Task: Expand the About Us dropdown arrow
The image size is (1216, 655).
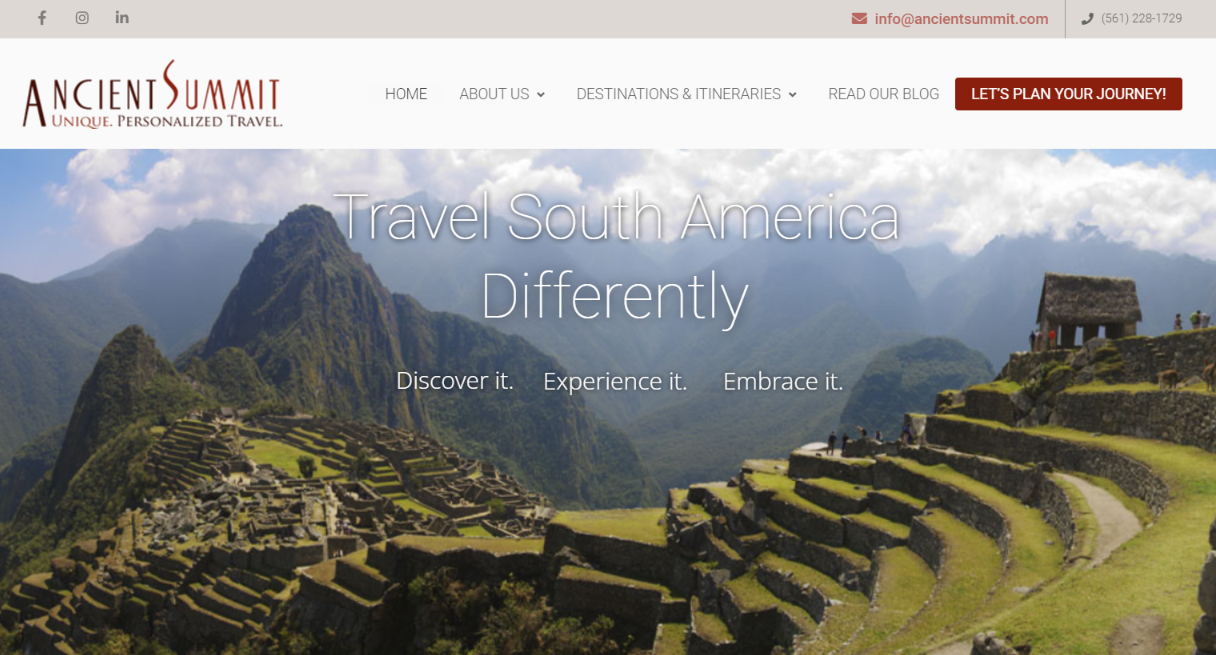Action: (541, 95)
